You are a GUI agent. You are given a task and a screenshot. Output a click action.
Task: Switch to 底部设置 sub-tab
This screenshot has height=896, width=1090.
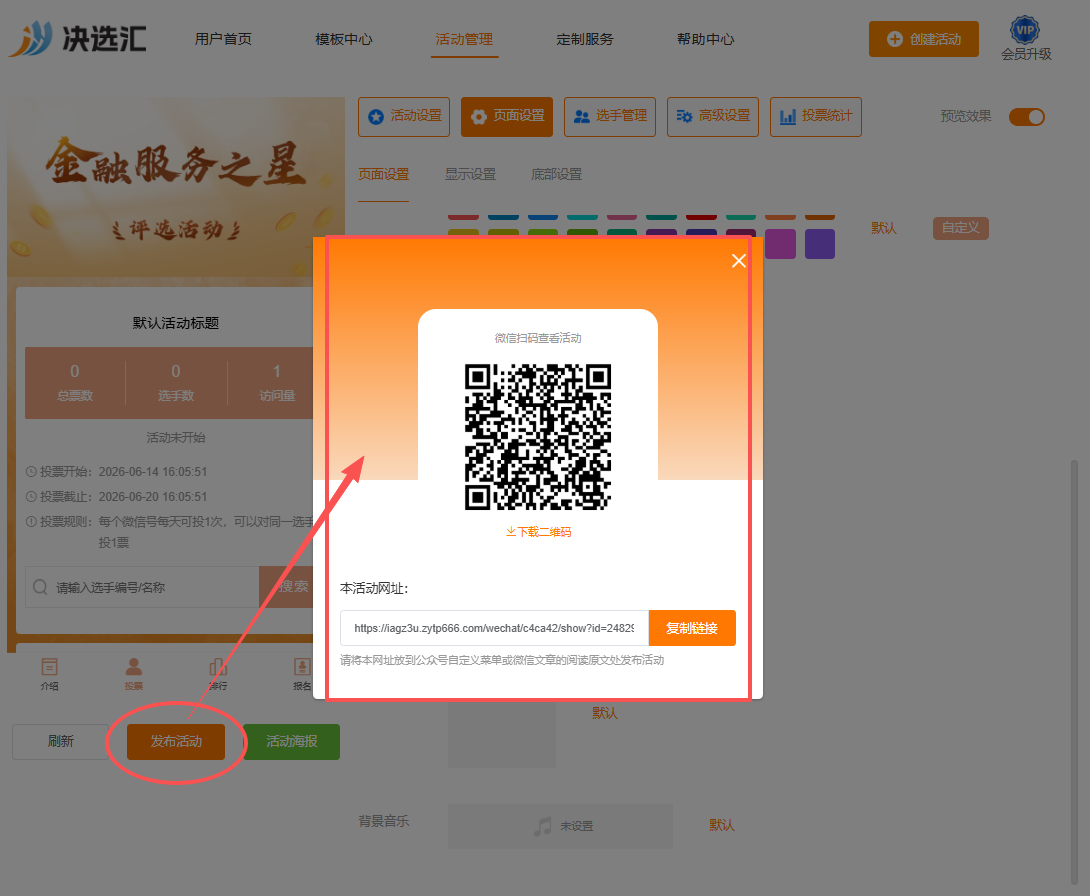(557, 174)
